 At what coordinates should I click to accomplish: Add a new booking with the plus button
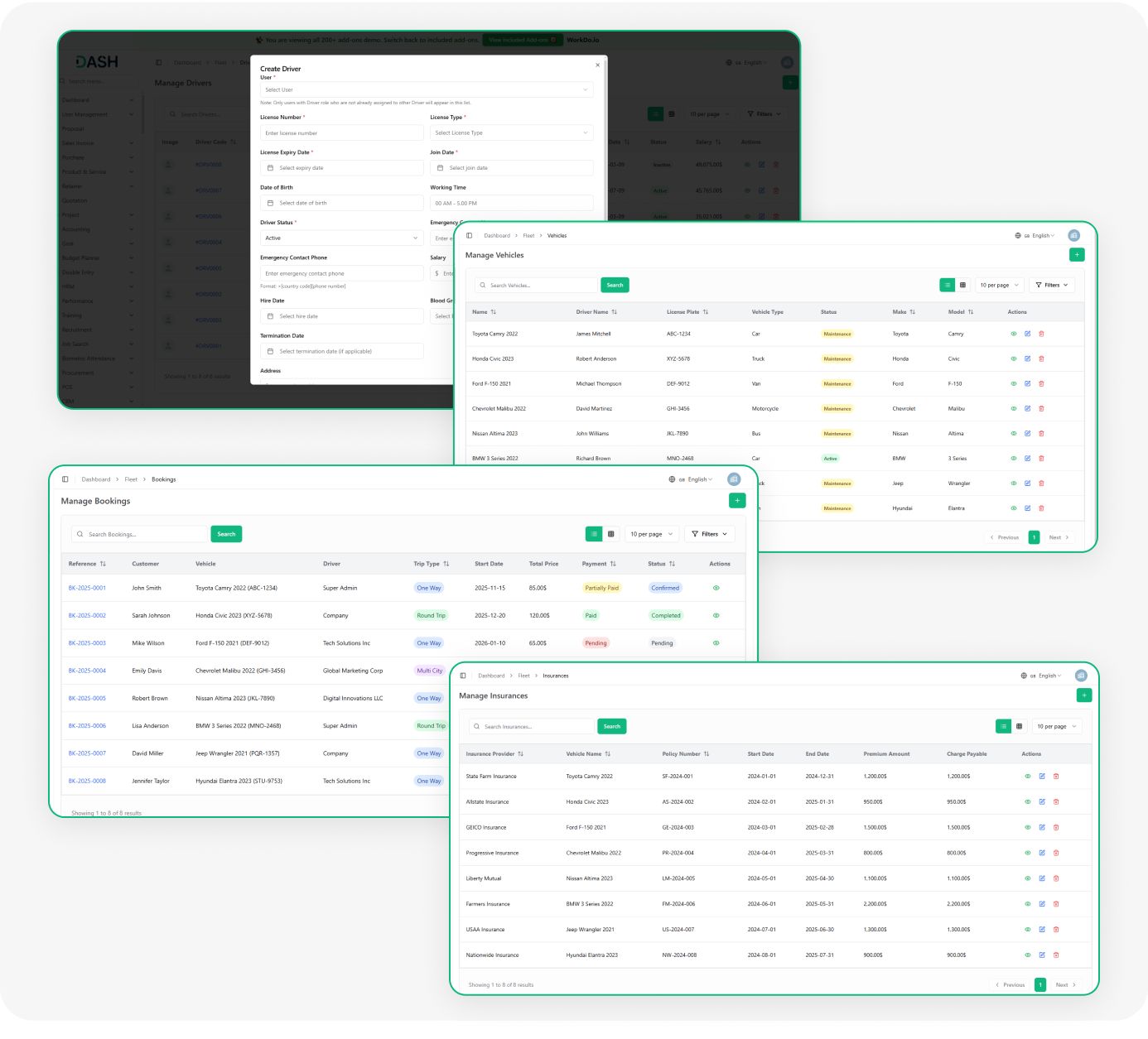[737, 500]
